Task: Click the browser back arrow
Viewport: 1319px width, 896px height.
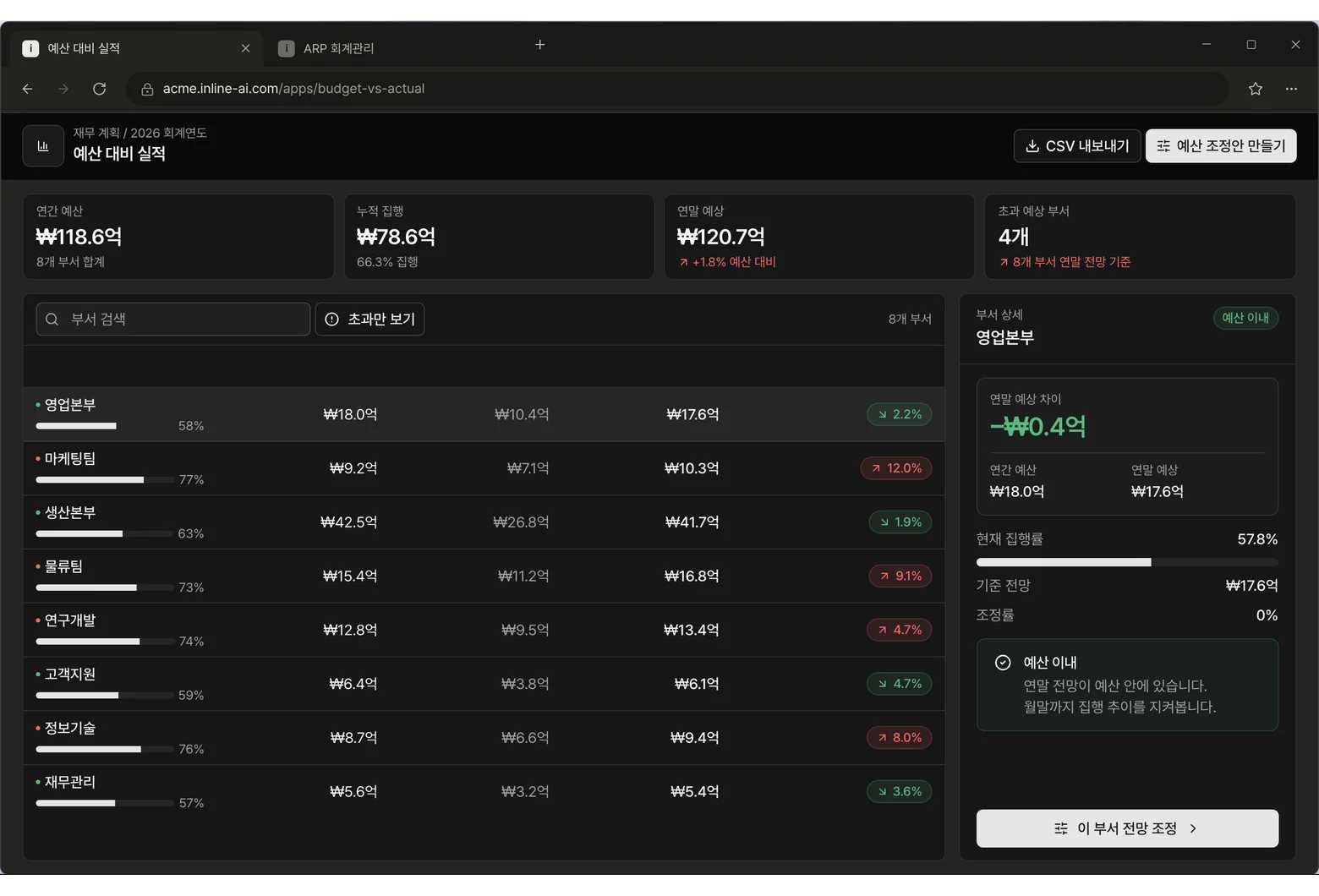Action: pyautogui.click(x=28, y=89)
